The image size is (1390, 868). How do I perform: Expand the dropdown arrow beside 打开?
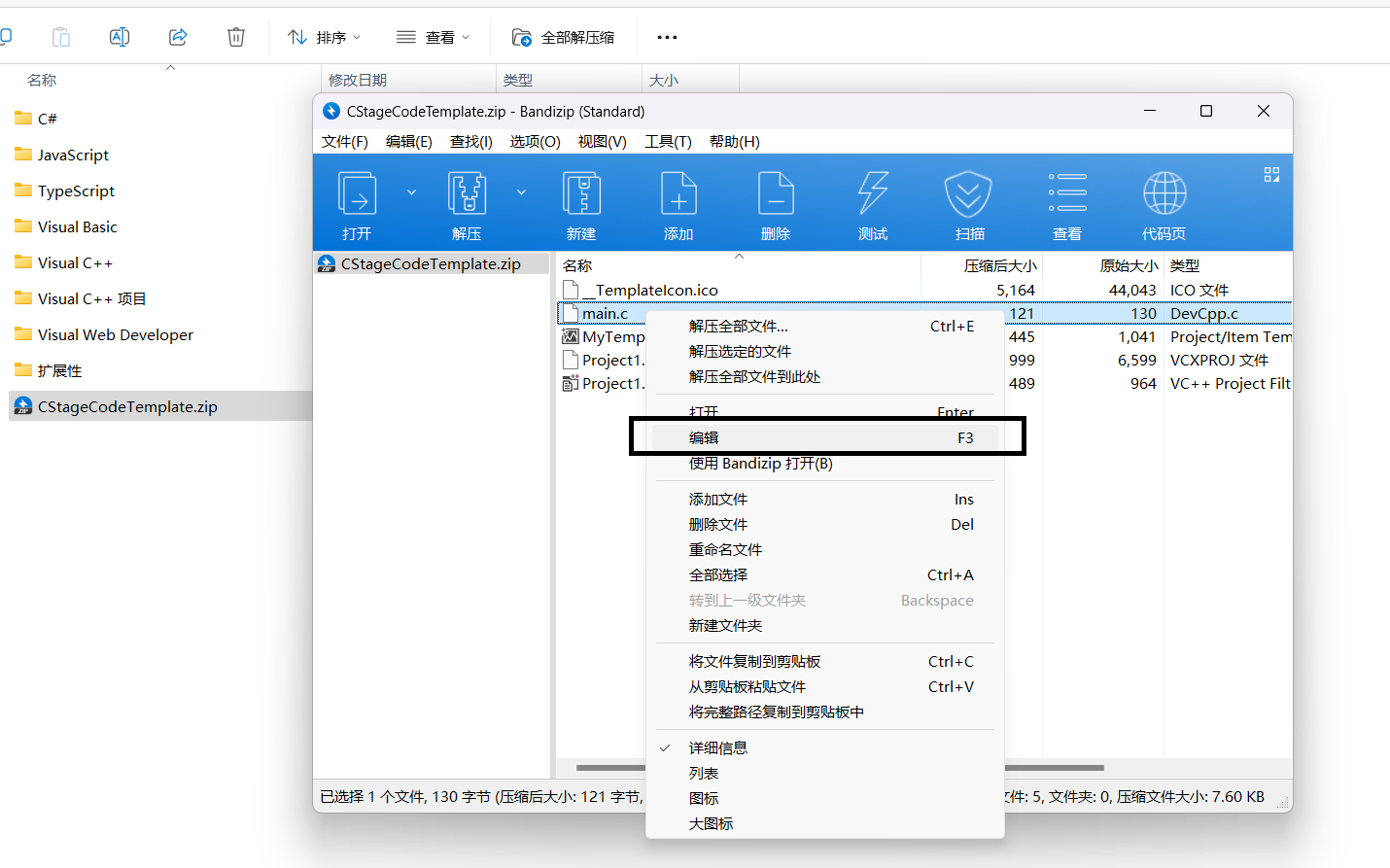(411, 192)
